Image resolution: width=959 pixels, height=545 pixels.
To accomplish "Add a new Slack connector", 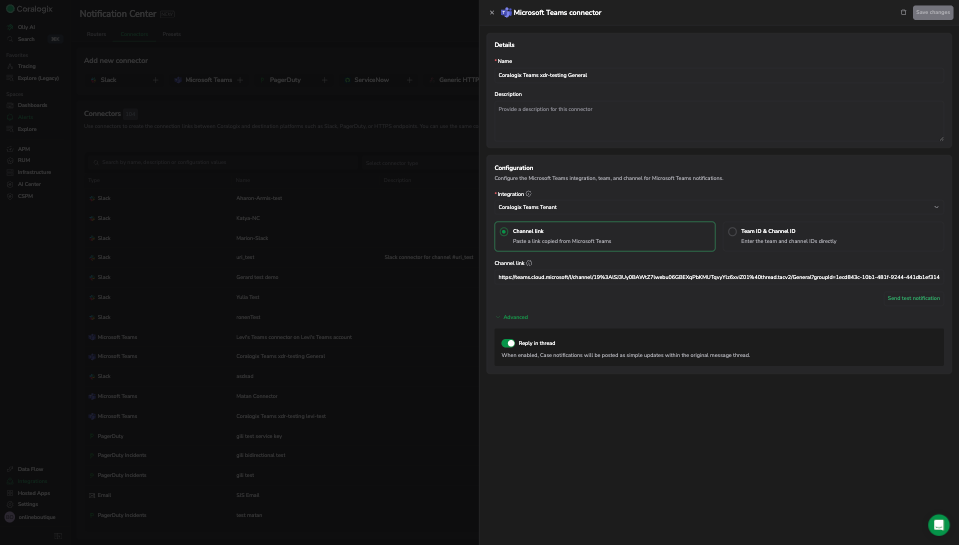I will tap(155, 80).
